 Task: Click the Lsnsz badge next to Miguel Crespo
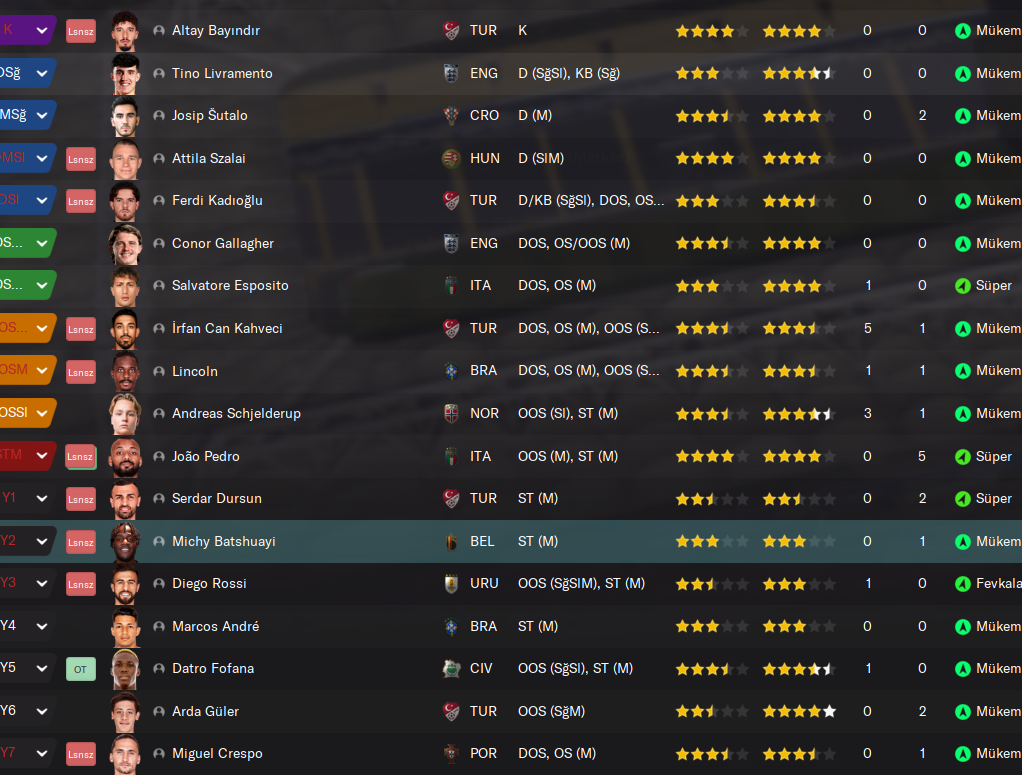point(81,754)
